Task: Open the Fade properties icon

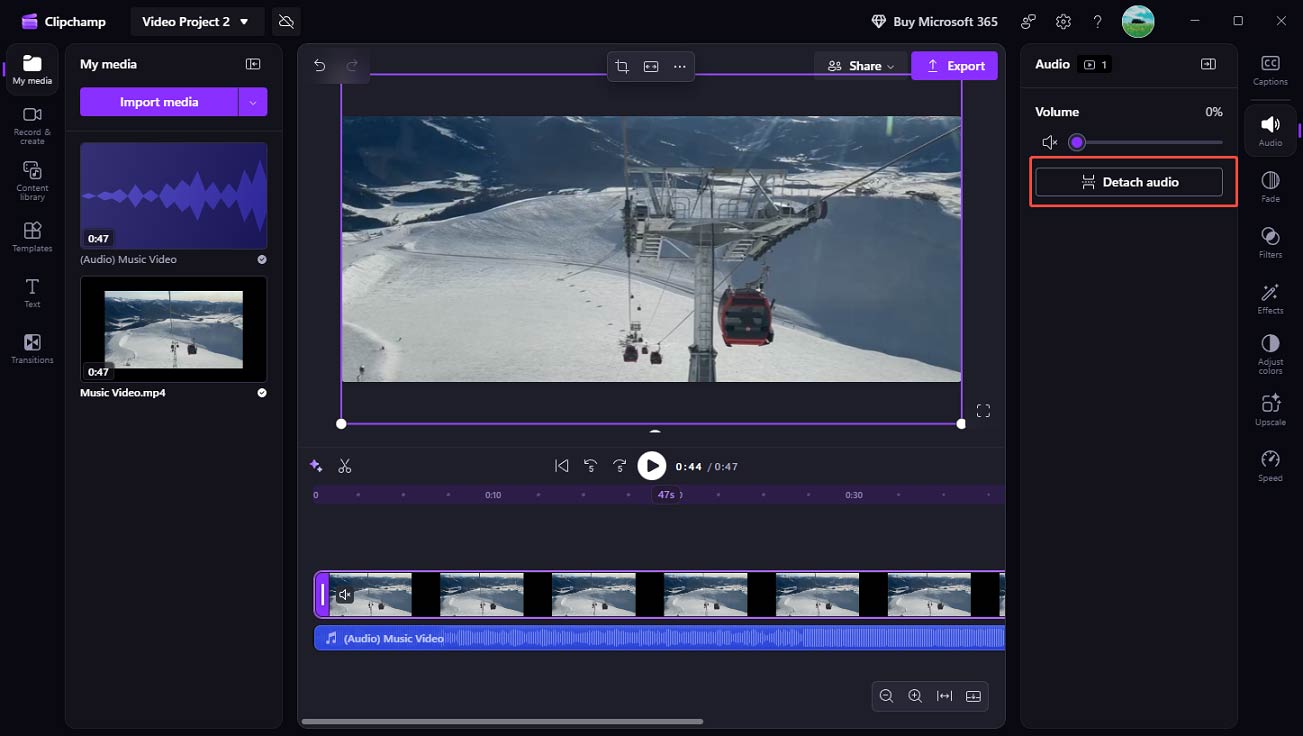Action: pos(1270,186)
